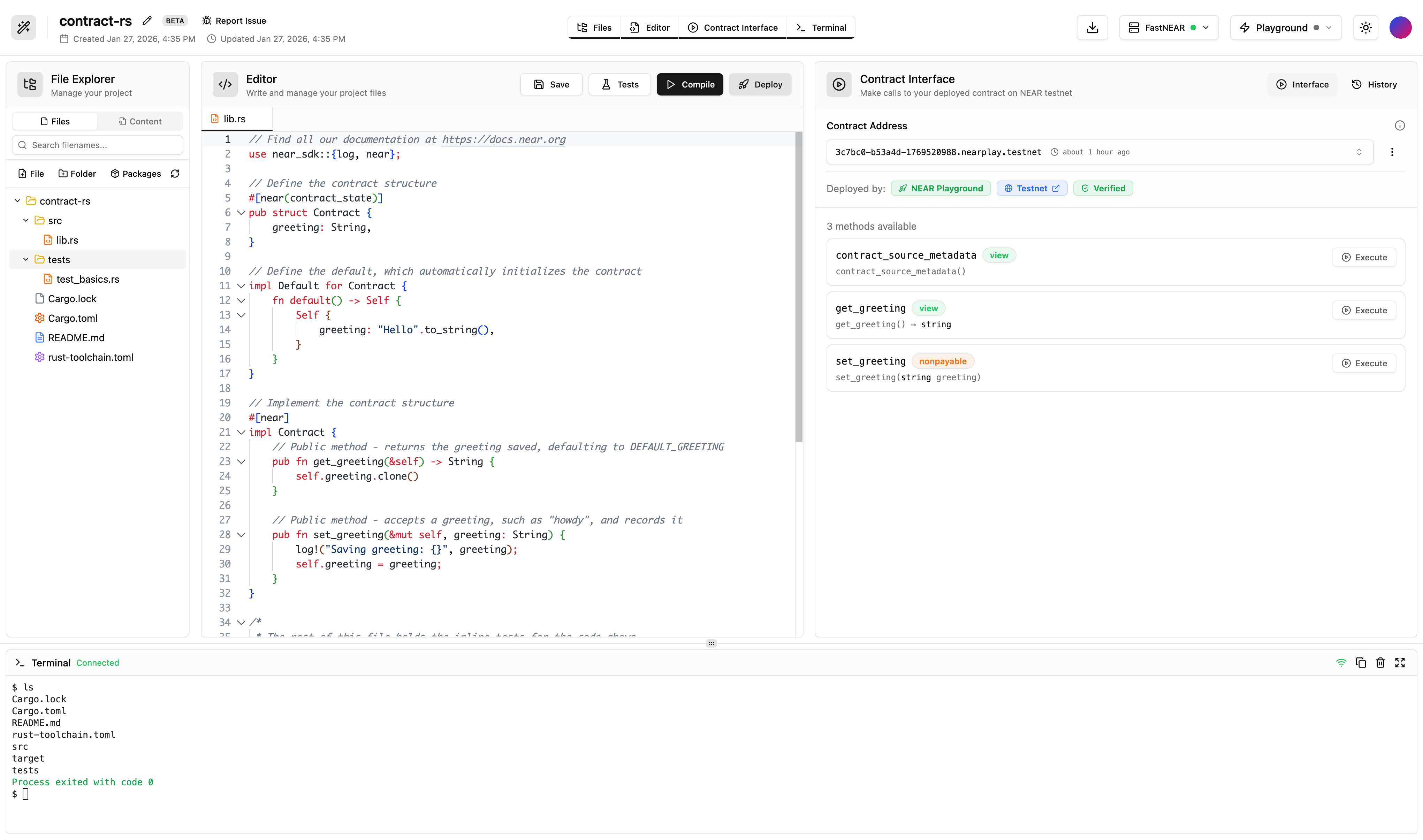Open the Playground account dropdown

[x=1285, y=28]
